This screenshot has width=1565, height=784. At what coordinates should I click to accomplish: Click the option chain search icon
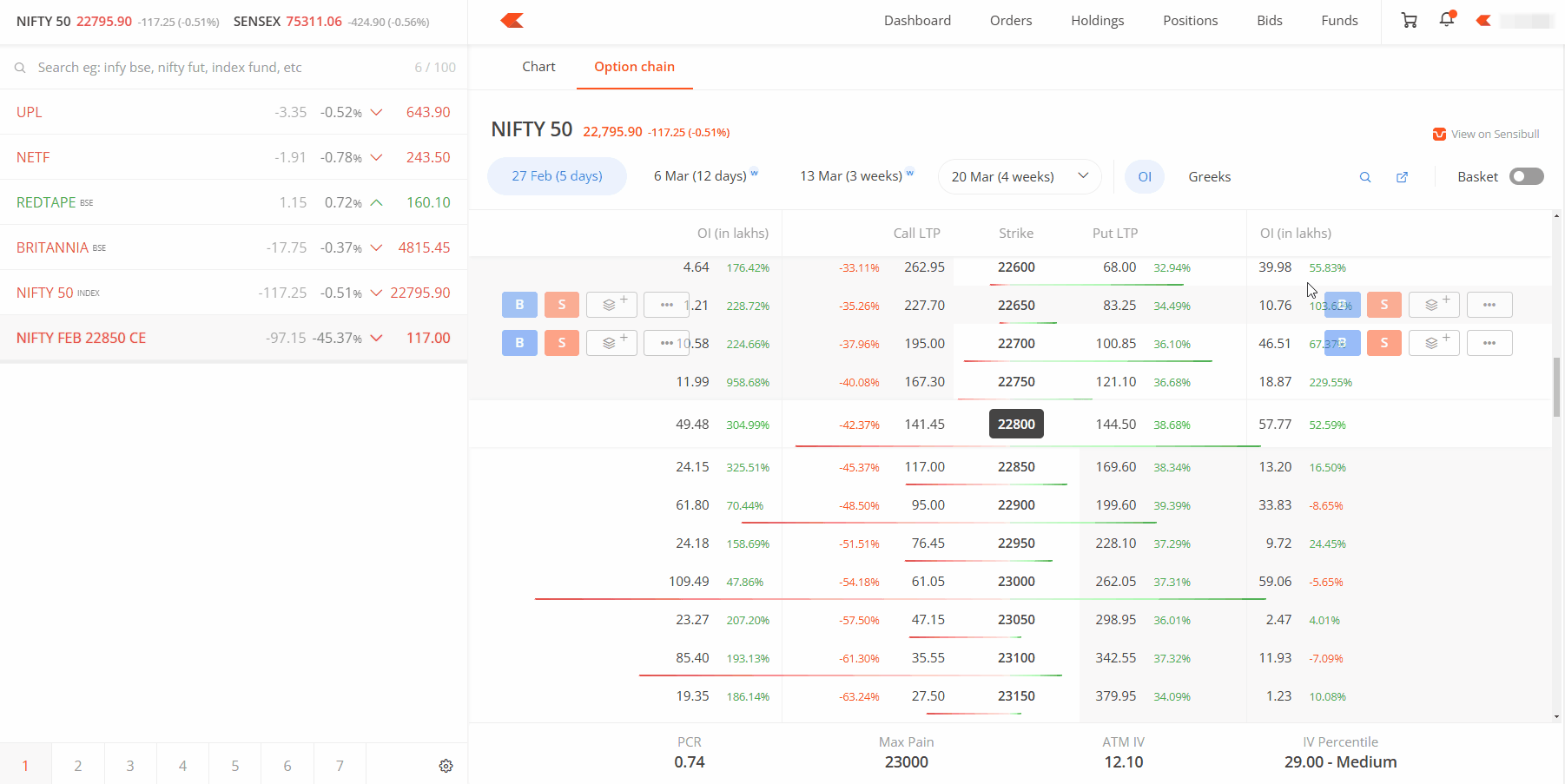click(1365, 177)
